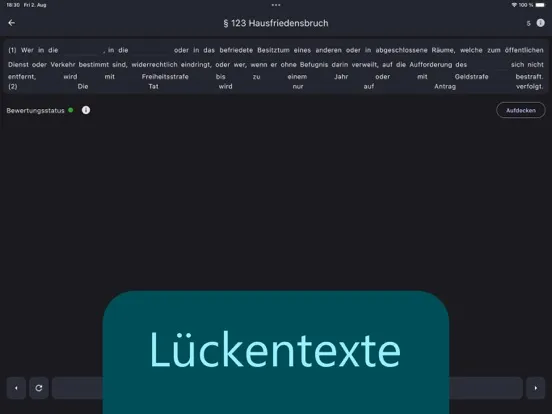Tap the word 'Freiheitsstrafe' in the text

pyautogui.click(x=165, y=77)
